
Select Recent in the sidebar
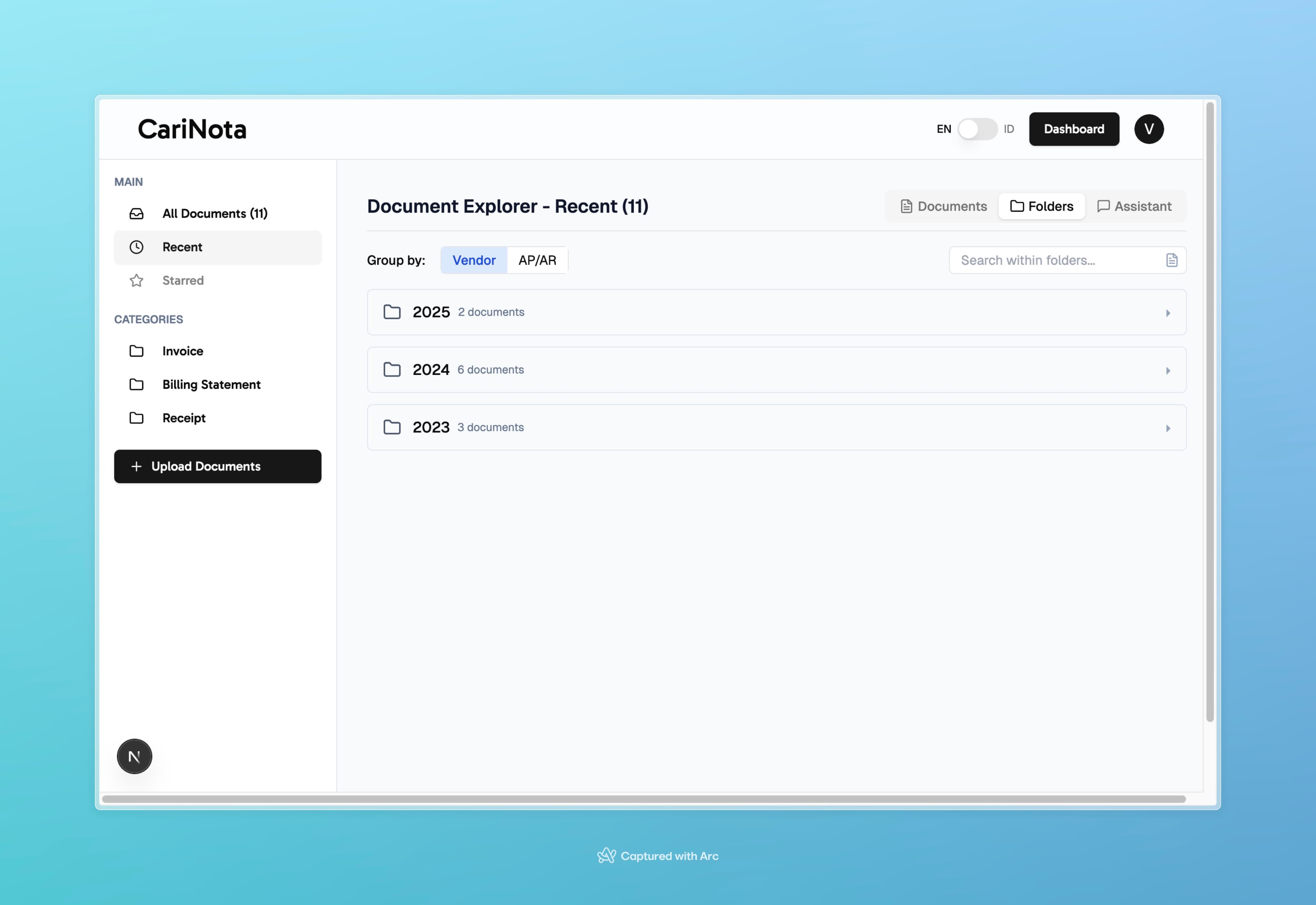coord(218,247)
